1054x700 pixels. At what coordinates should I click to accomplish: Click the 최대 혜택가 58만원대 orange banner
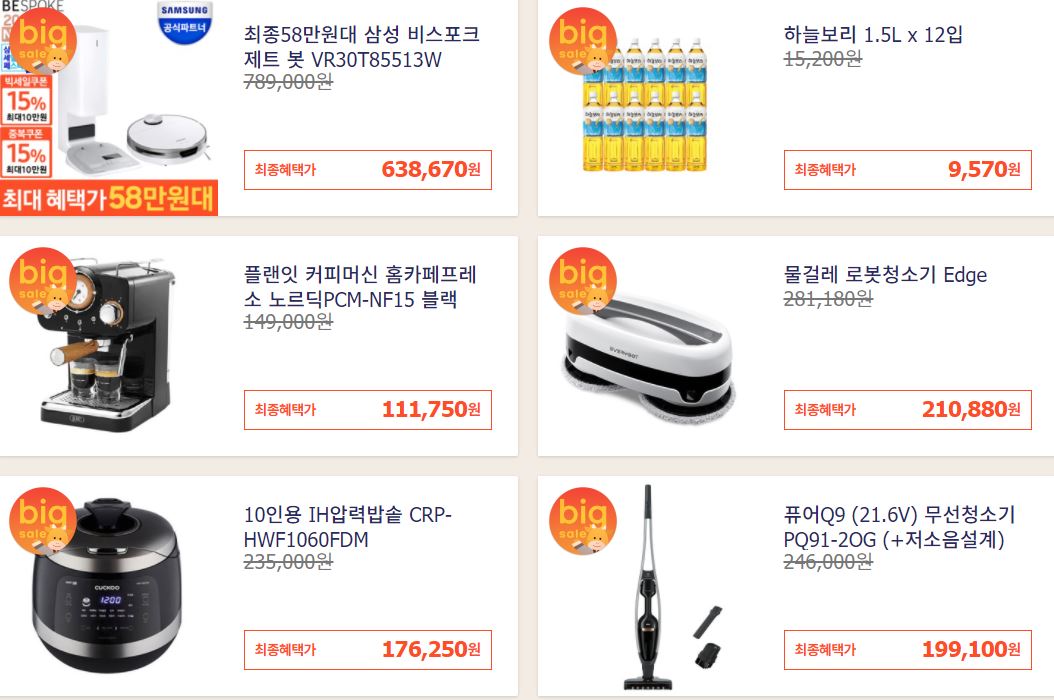[x=109, y=198]
